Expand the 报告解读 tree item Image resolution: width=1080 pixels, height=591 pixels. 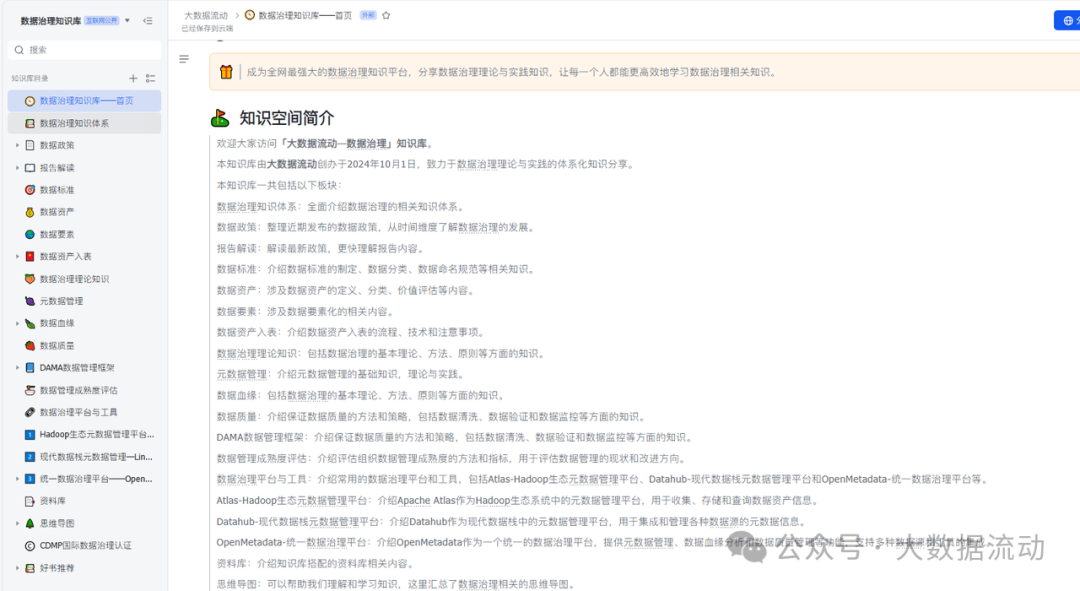[x=15, y=167]
